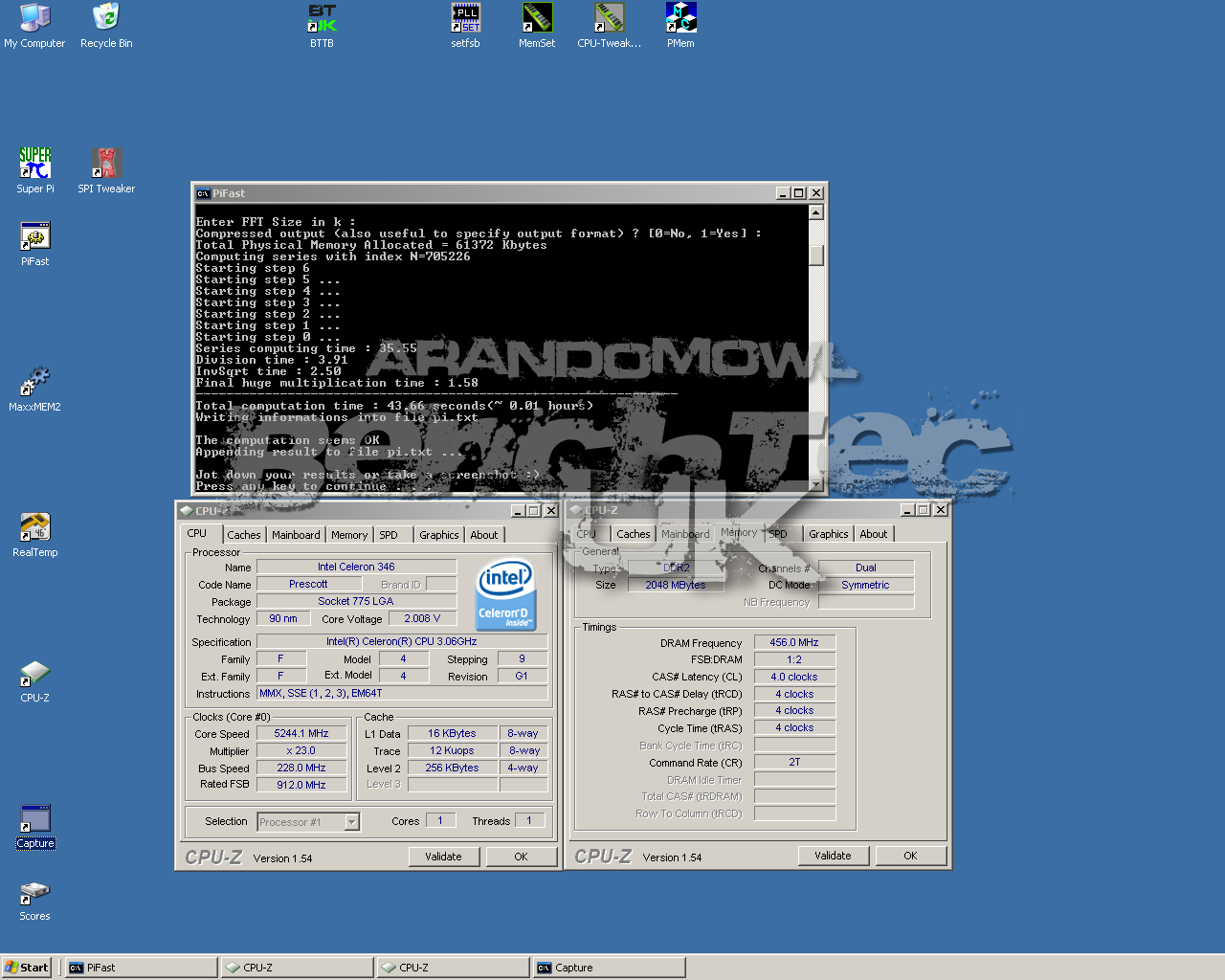The image size is (1225, 980).
Task: Select the L1 Data value 16 KBytes
Action: coord(452,733)
